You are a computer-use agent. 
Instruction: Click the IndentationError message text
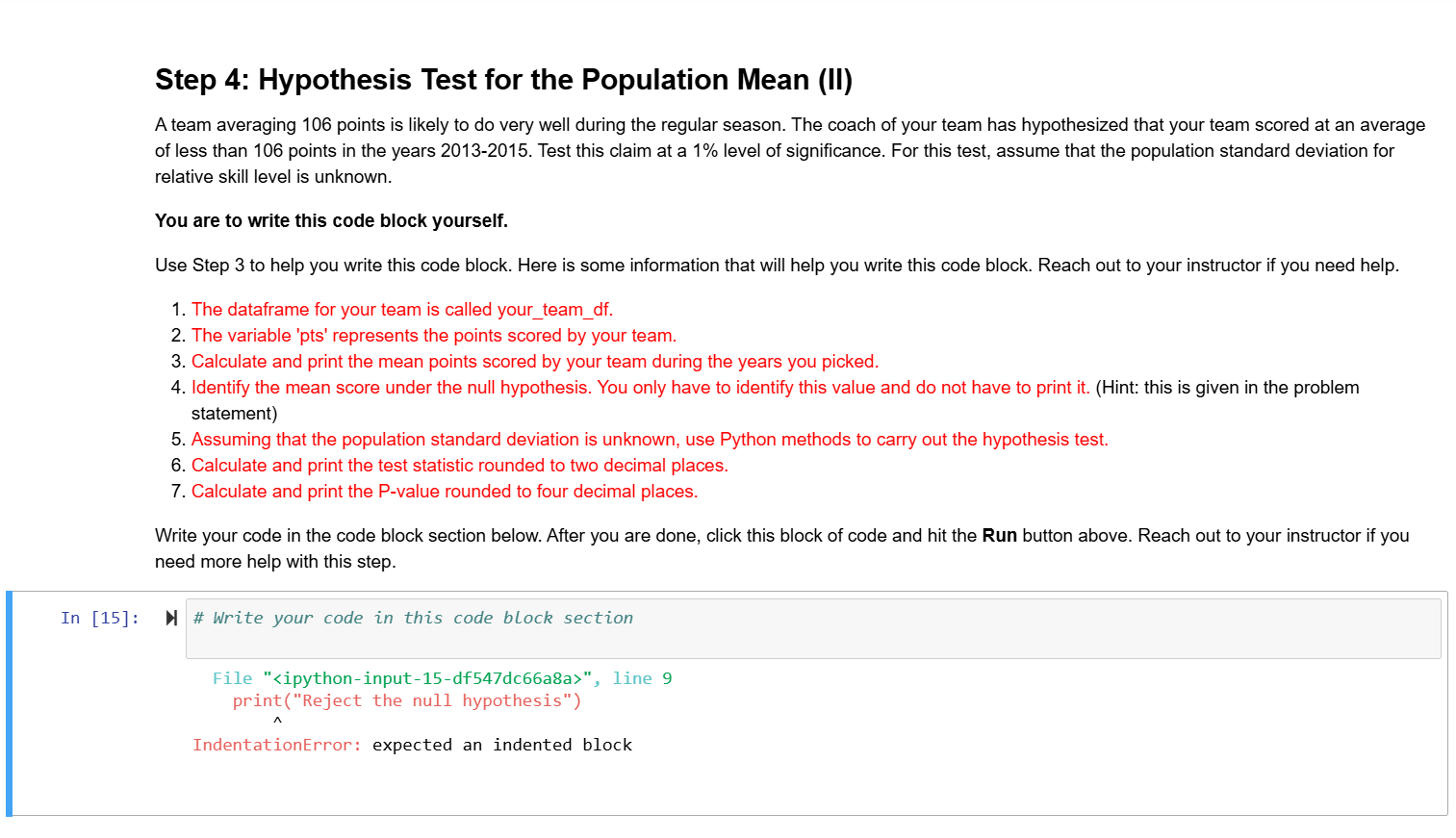tap(276, 744)
